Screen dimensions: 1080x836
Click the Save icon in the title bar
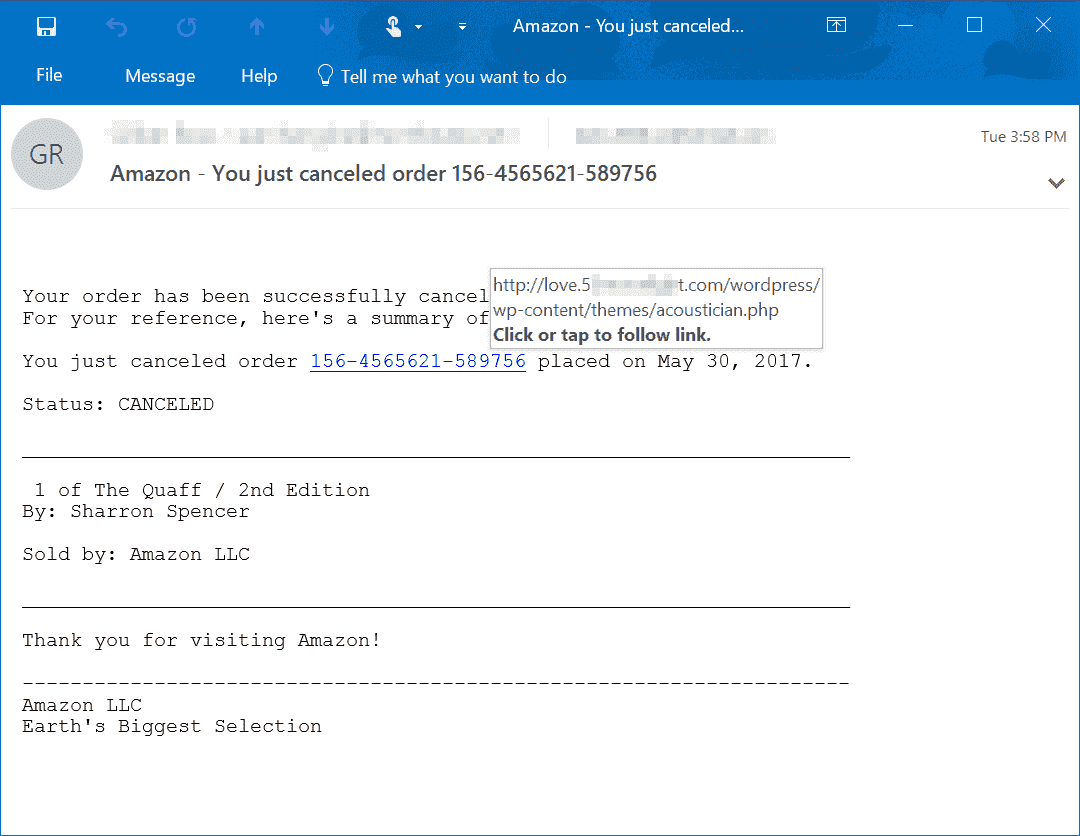coord(46,27)
